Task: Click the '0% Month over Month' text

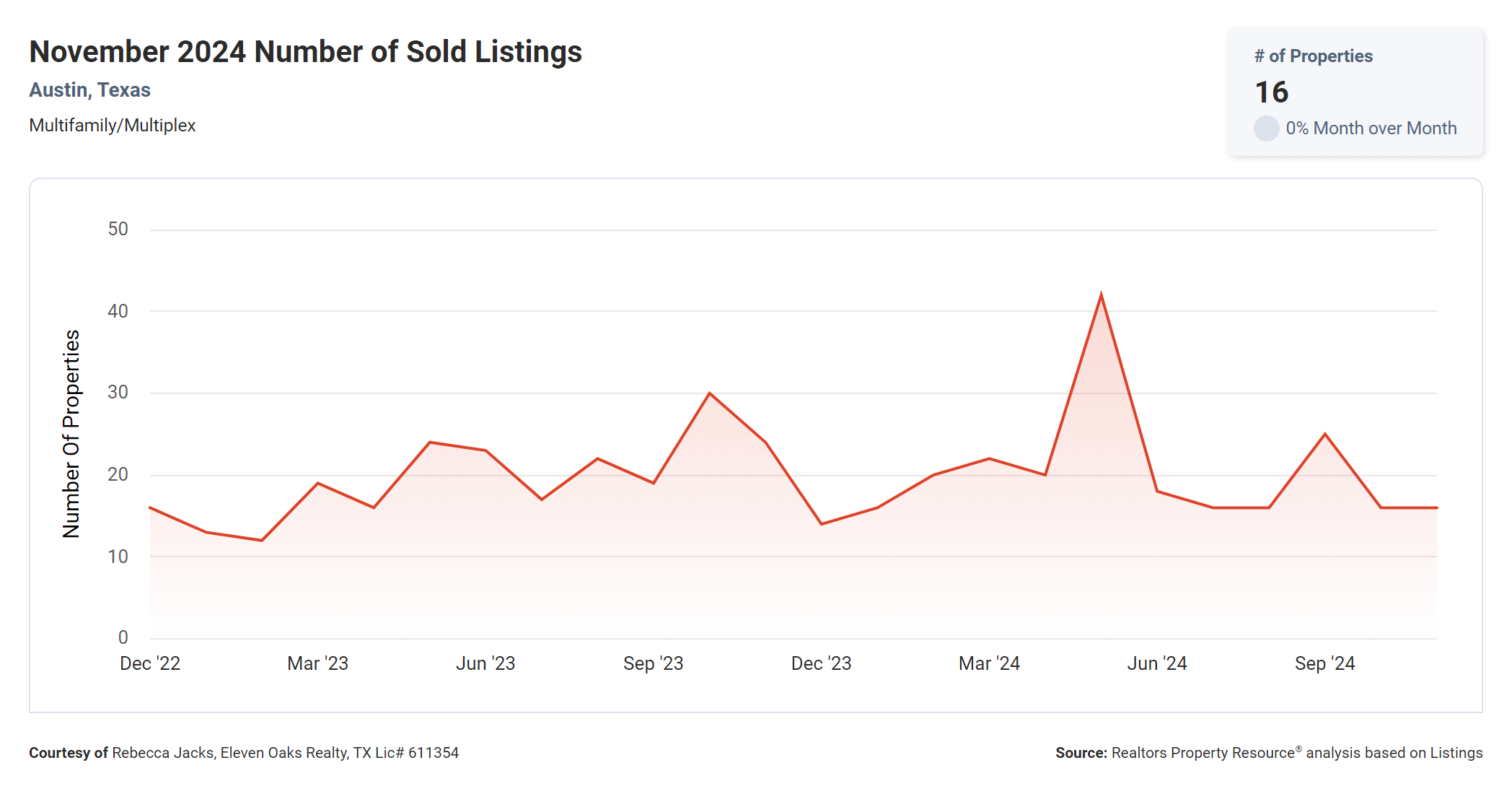Action: (1371, 128)
